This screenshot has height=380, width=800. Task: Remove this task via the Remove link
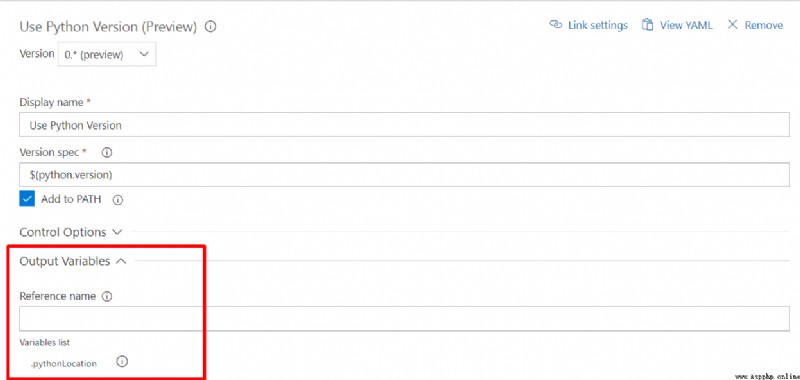755,25
